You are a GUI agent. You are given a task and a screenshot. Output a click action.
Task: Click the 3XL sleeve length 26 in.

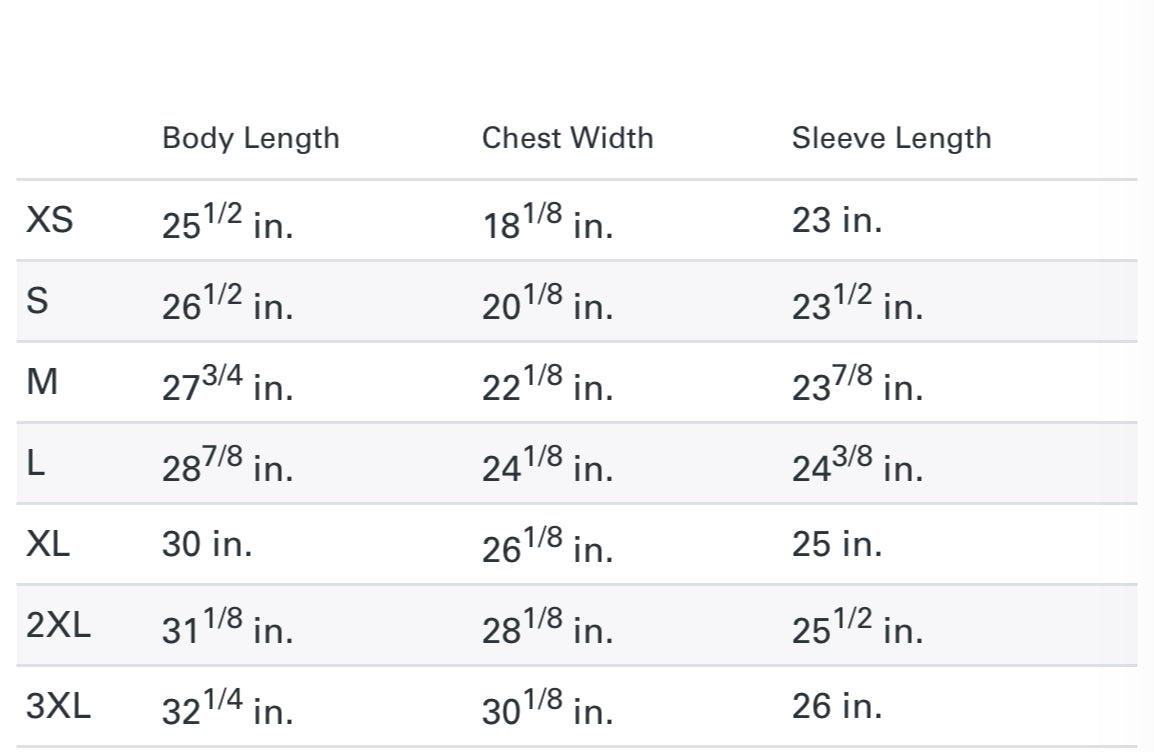point(837,706)
